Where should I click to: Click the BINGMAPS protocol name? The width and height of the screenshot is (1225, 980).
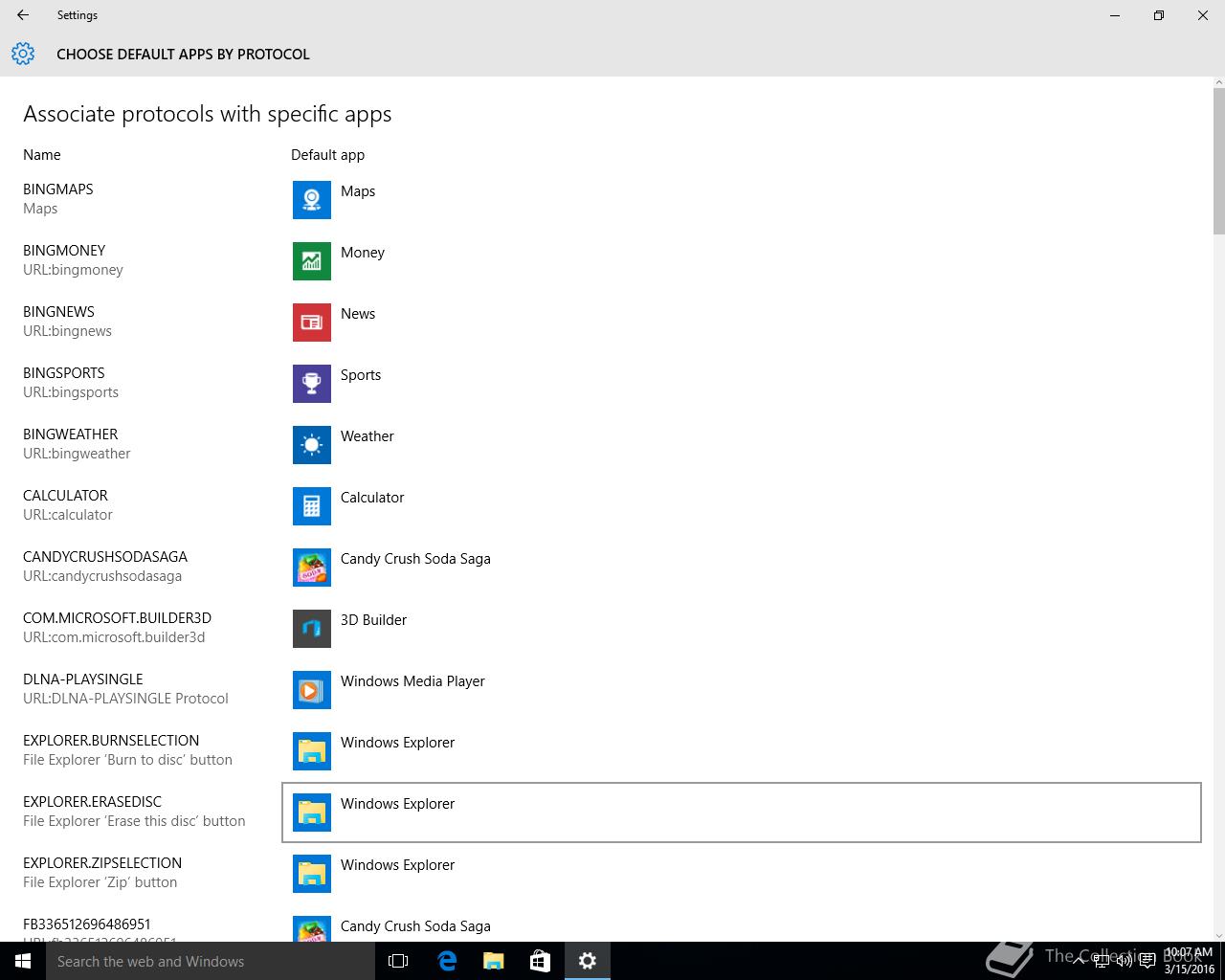[58, 189]
